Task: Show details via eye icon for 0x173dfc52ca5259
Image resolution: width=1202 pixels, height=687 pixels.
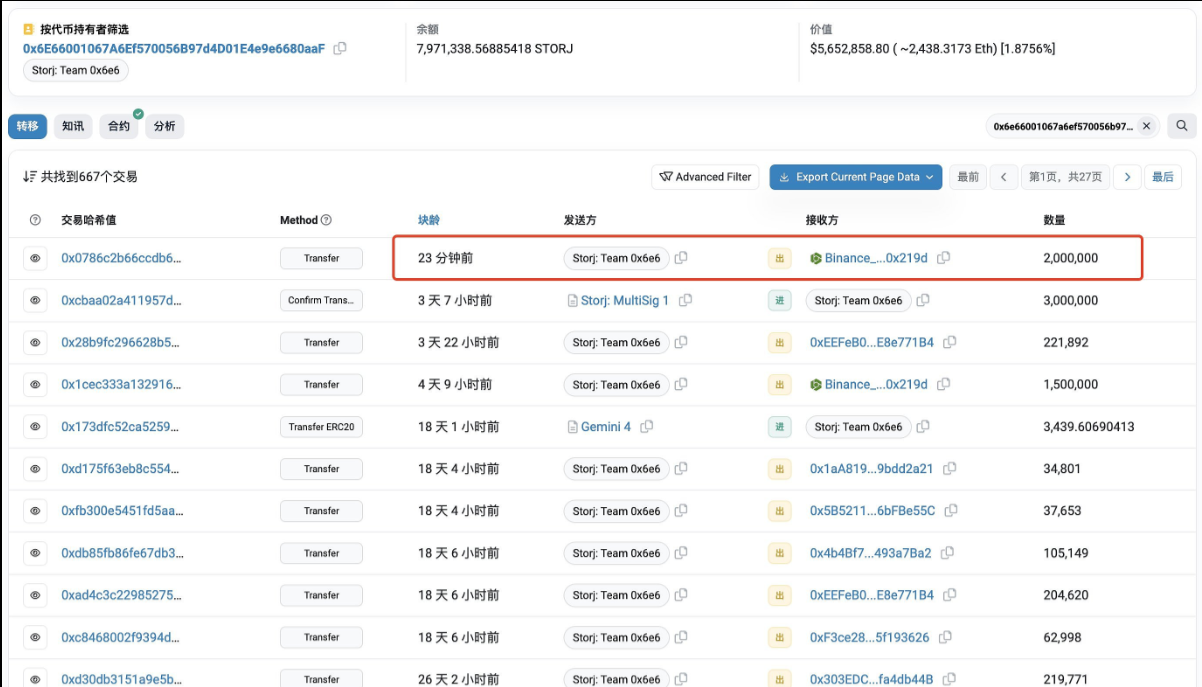Action: pos(35,427)
